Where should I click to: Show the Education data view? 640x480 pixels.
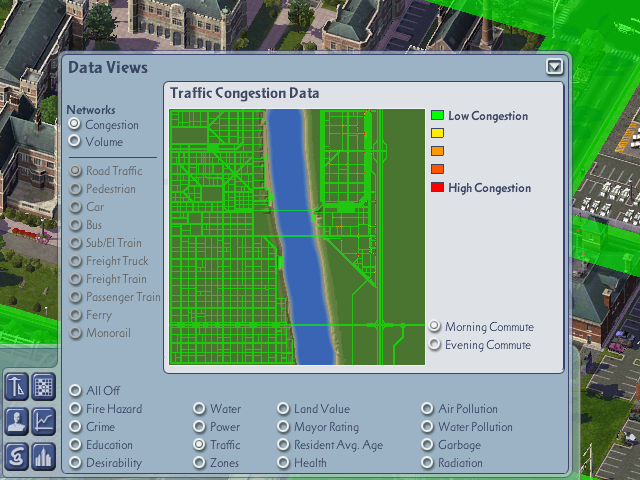coord(75,444)
